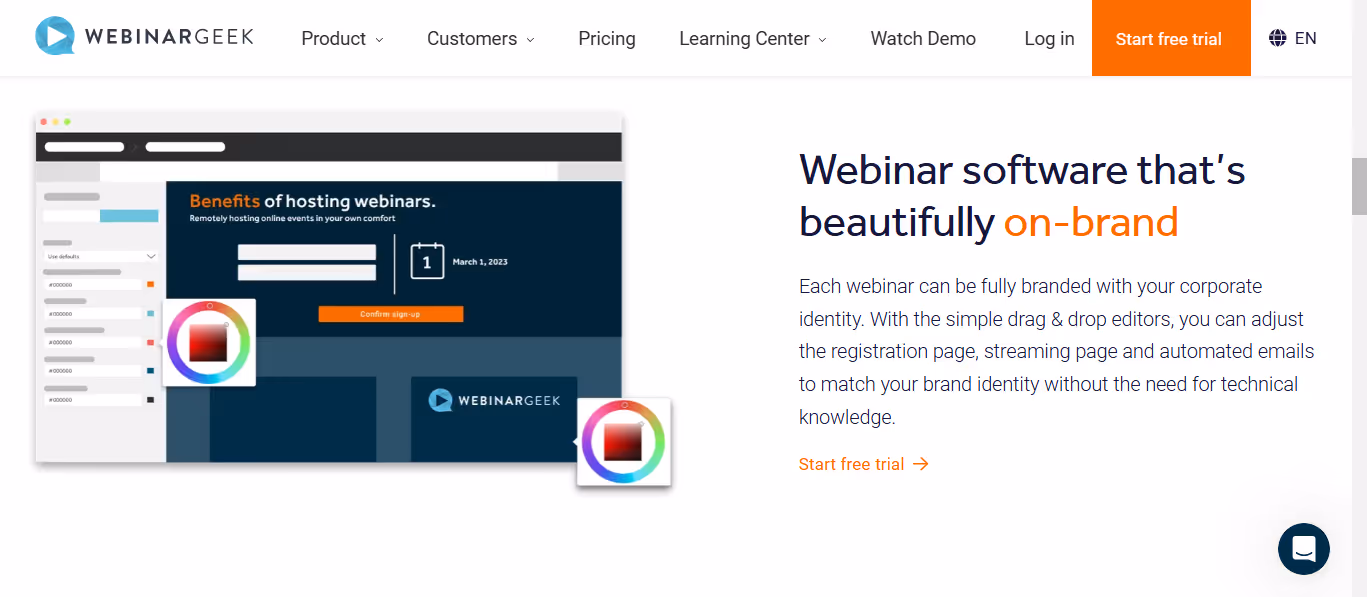The width and height of the screenshot is (1367, 597).
Task: Open the Watch Demo link
Action: click(x=923, y=38)
